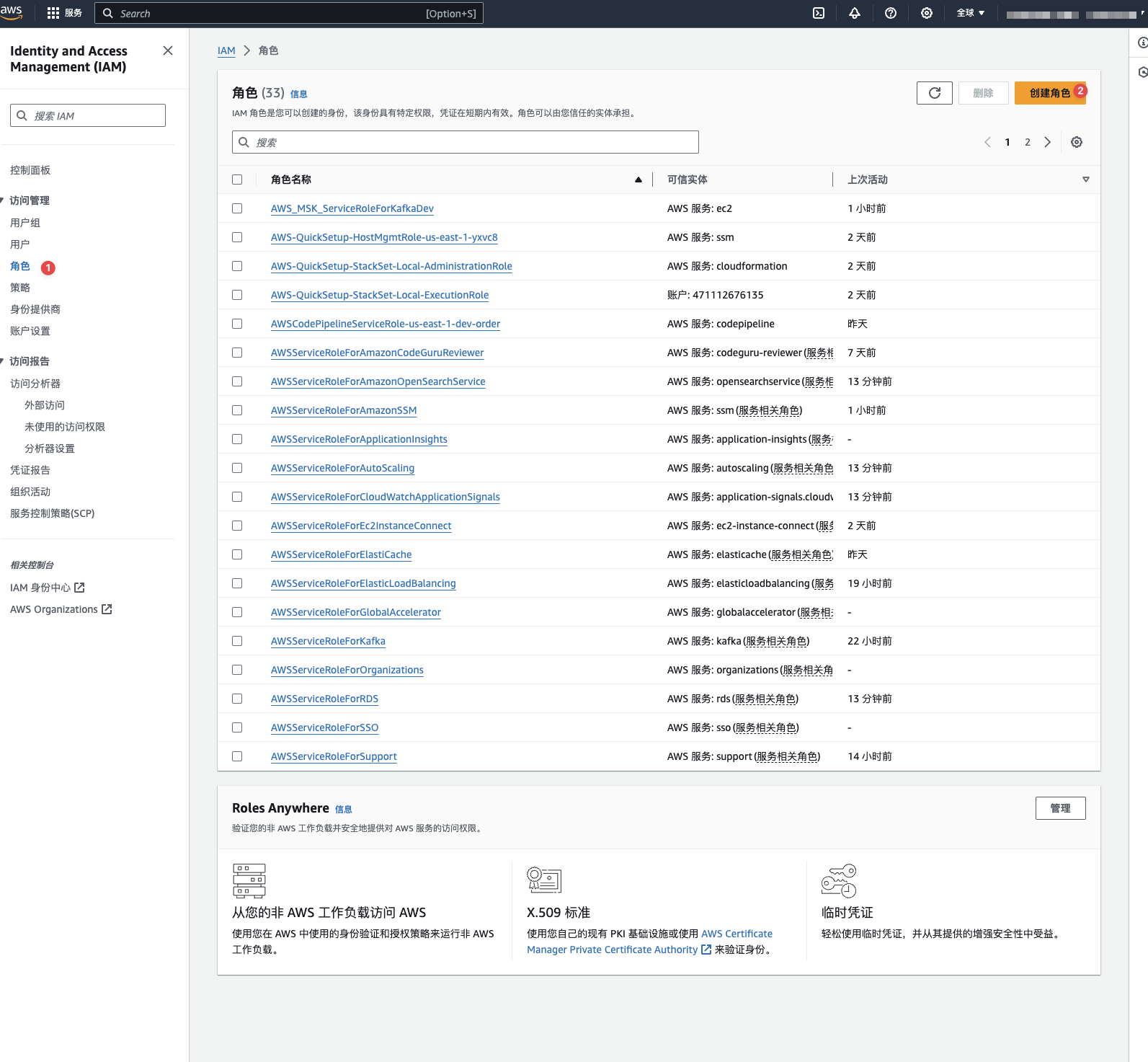1148x1062 pixels.
Task: Open the account menu dropdown
Action: pos(1074,14)
